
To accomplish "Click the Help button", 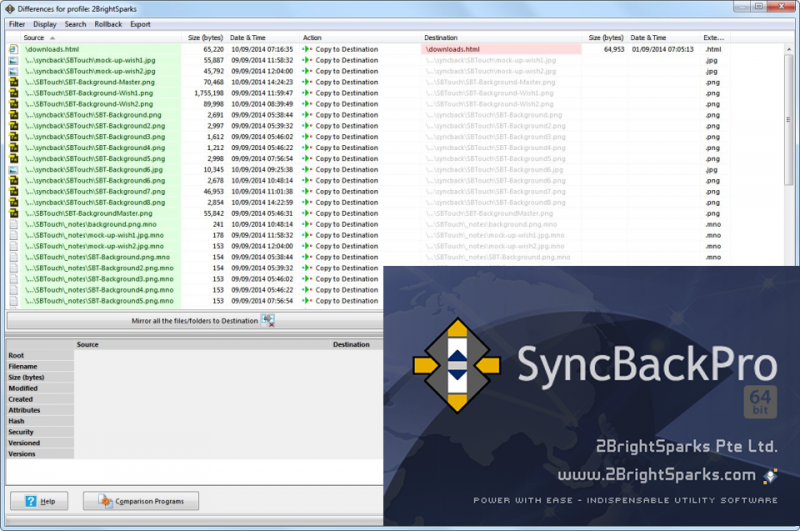I will click(x=39, y=501).
